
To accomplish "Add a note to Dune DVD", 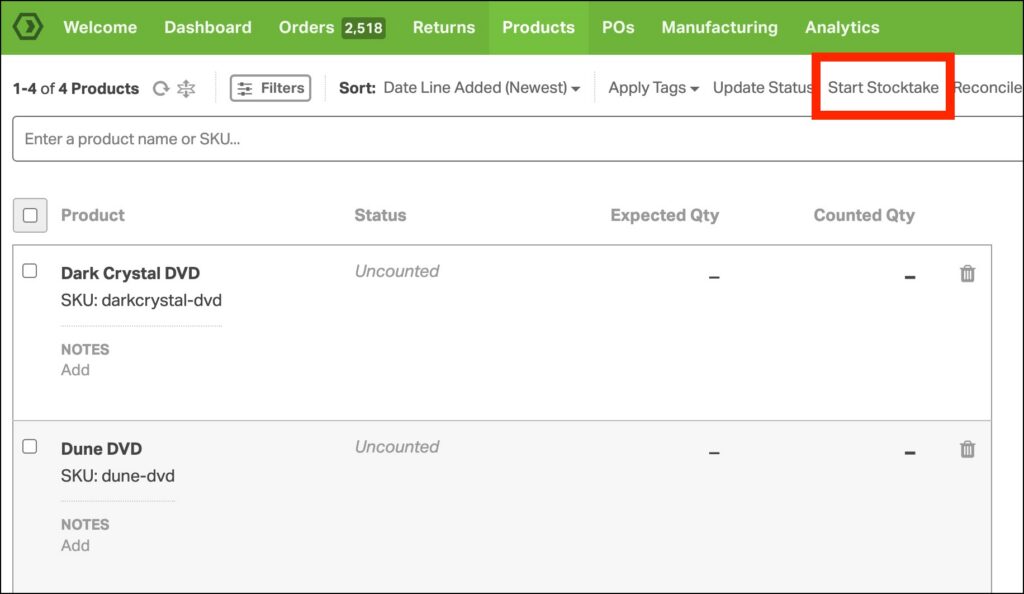I will pos(75,546).
